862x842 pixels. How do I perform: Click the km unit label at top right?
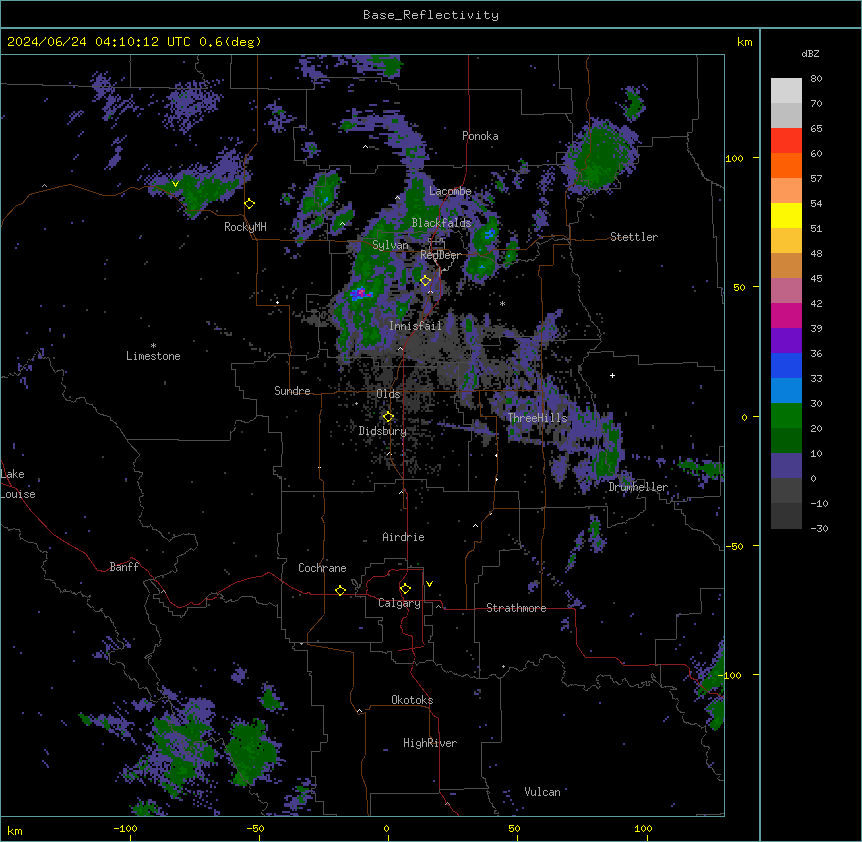[744, 42]
